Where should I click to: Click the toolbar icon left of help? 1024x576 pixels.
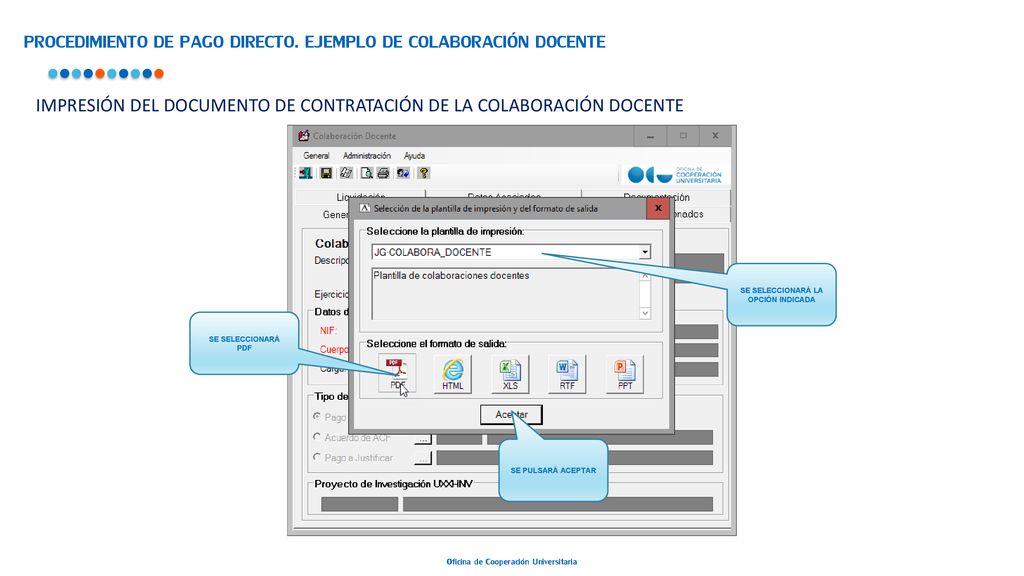[403, 173]
